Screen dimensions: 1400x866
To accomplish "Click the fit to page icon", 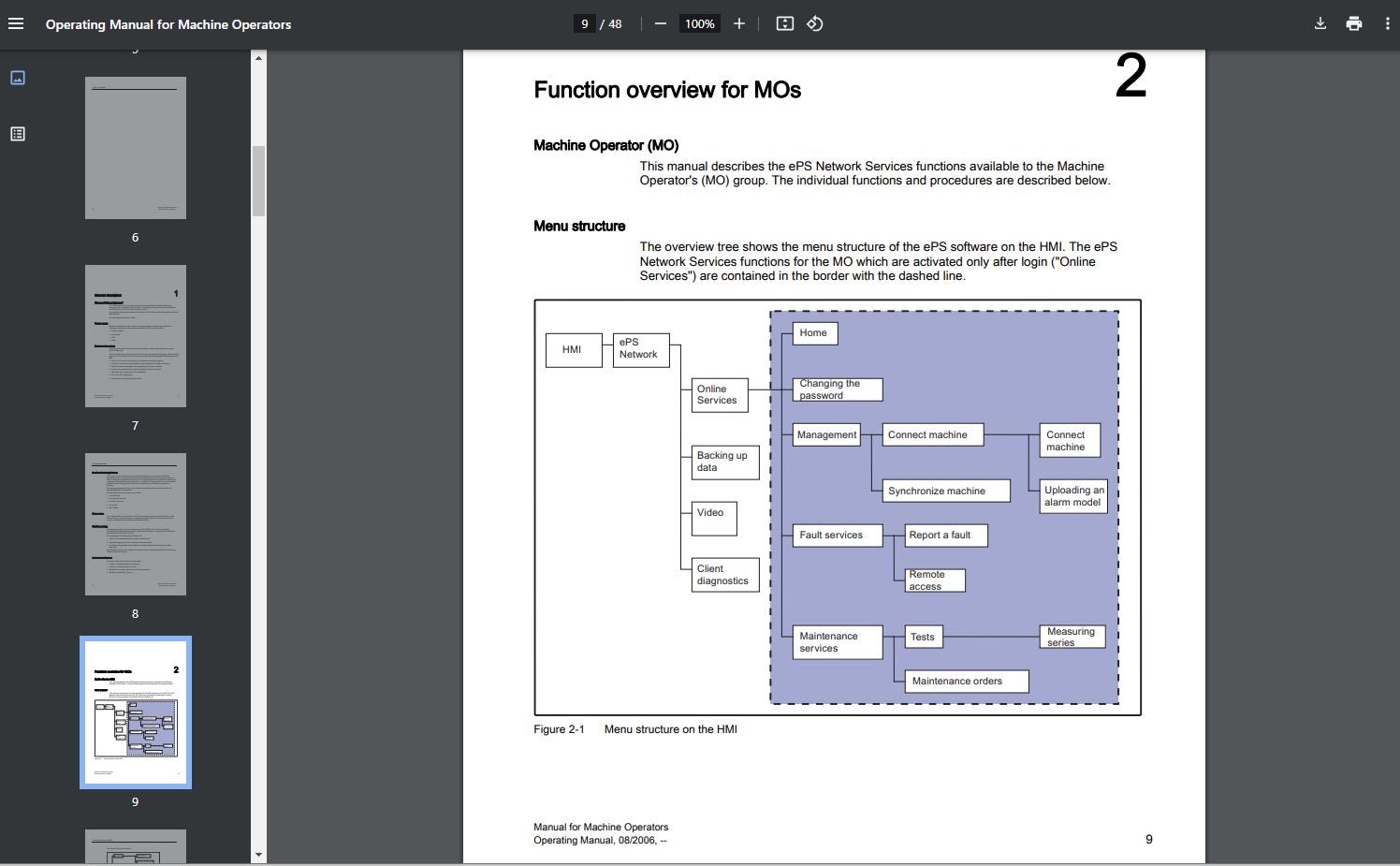I will (x=785, y=24).
